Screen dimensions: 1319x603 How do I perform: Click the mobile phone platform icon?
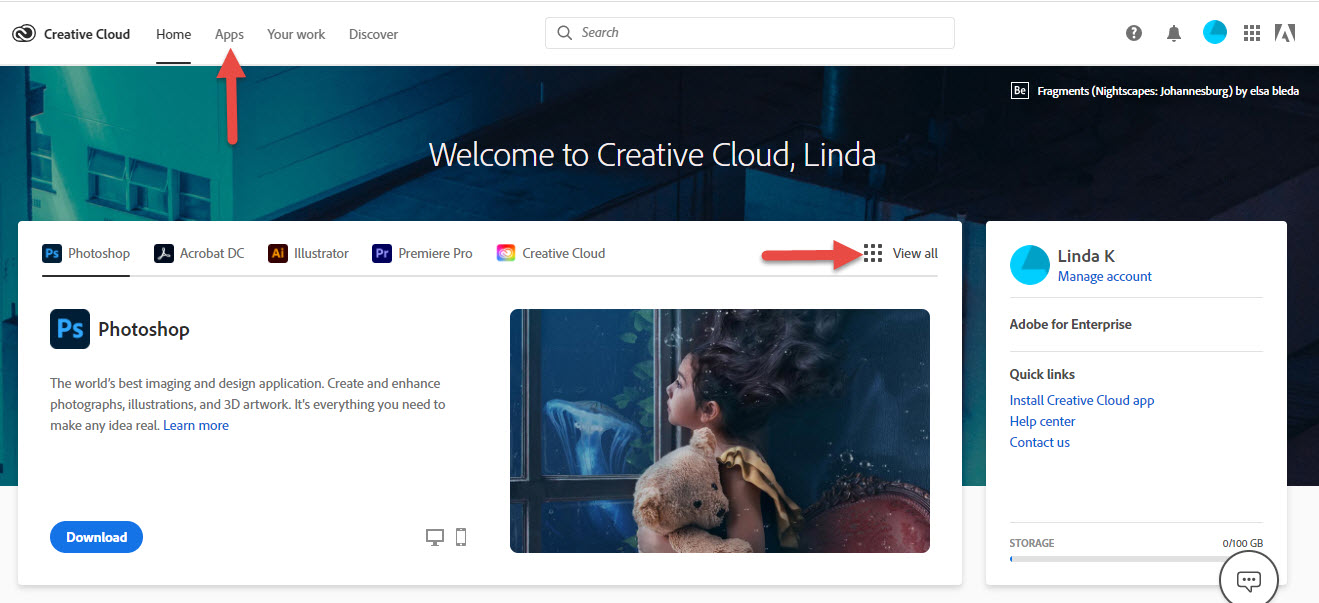[461, 537]
